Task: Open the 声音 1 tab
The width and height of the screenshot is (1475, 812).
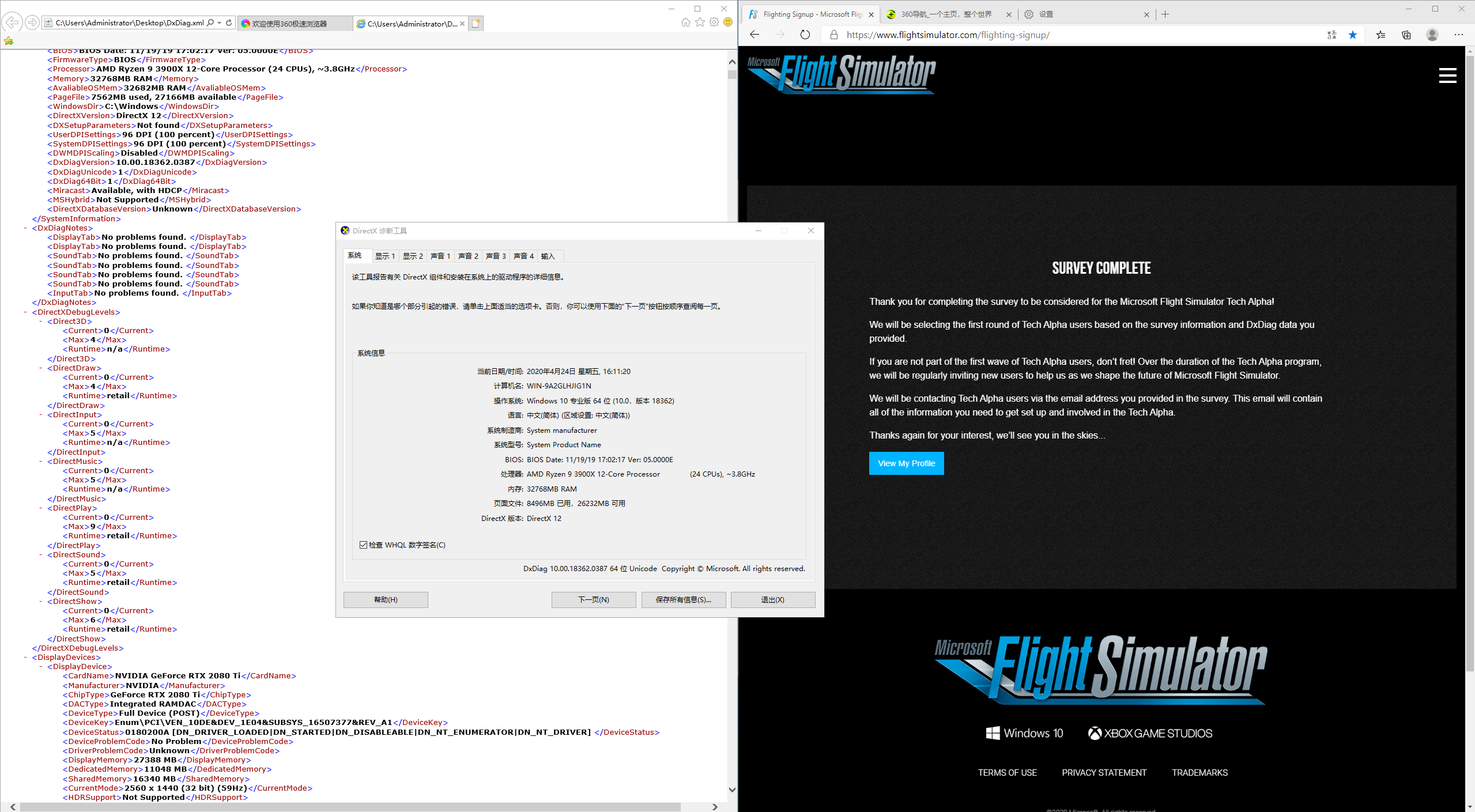Action: (x=440, y=256)
